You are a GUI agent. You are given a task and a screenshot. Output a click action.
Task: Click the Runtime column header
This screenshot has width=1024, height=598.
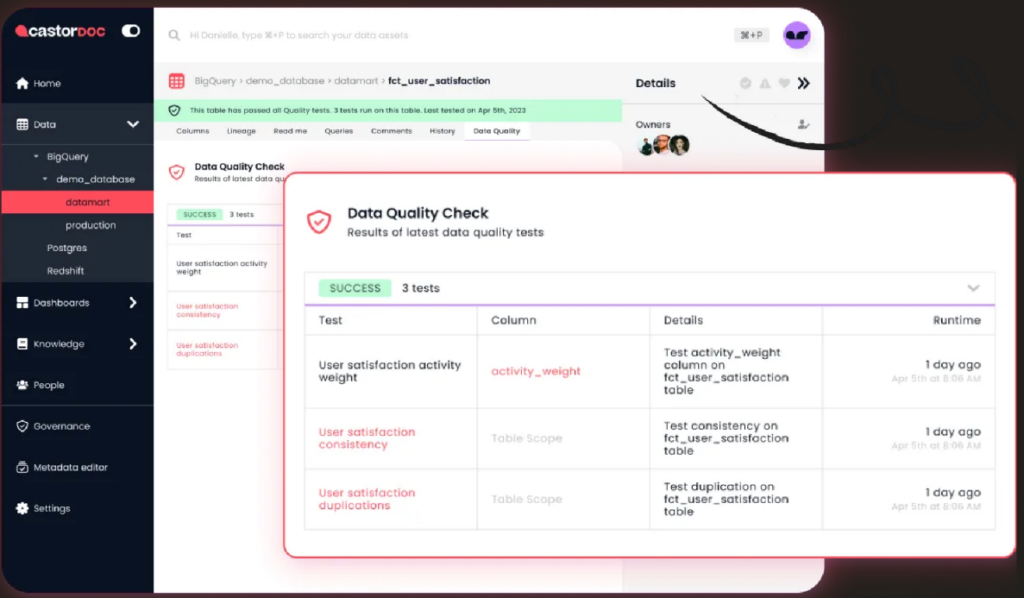pos(957,320)
